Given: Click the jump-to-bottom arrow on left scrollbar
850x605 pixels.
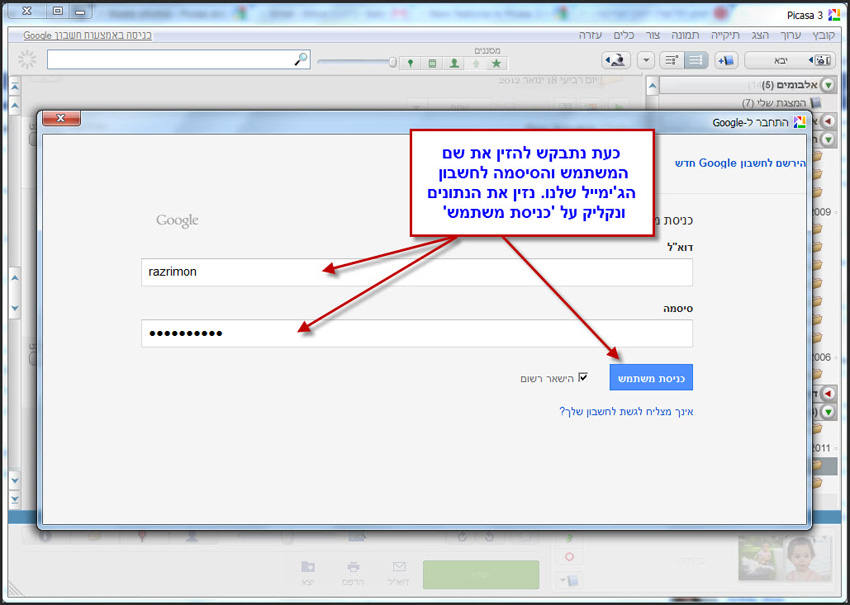Looking at the screenshot, I should click(15, 499).
